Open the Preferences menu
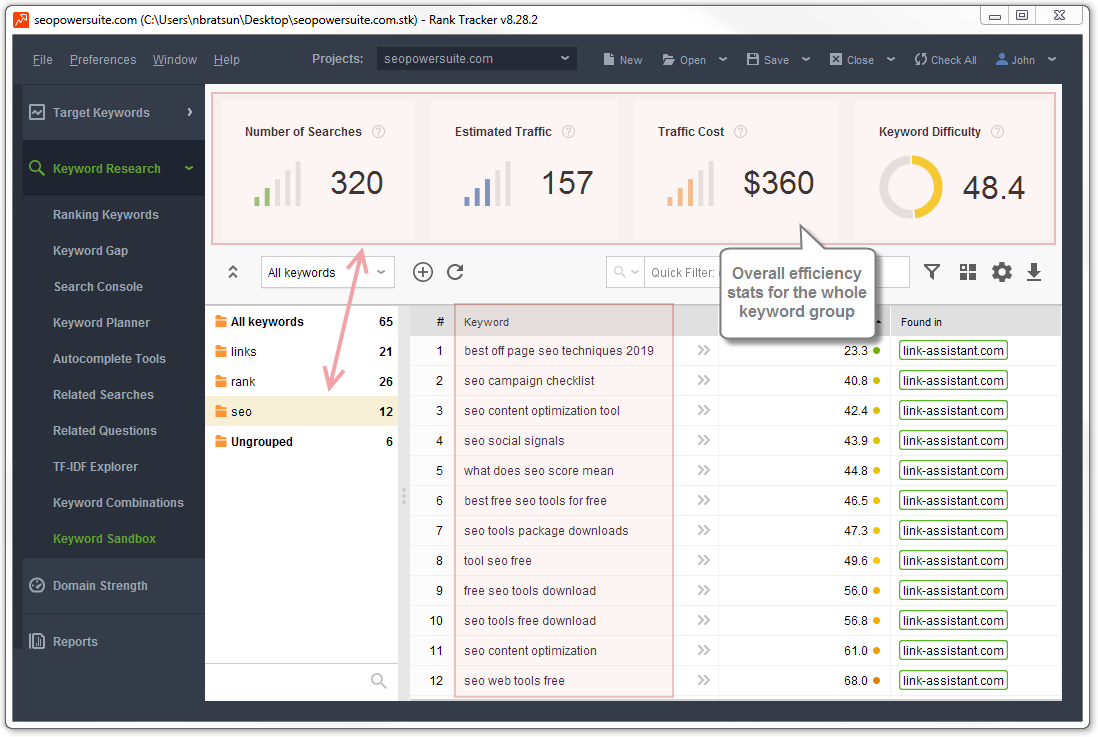Screen dimensions: 1098x737 click(x=103, y=60)
